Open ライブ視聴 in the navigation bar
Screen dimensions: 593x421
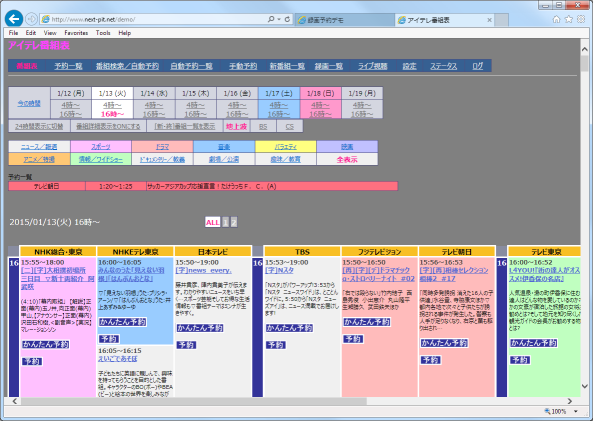pyautogui.click(x=373, y=66)
